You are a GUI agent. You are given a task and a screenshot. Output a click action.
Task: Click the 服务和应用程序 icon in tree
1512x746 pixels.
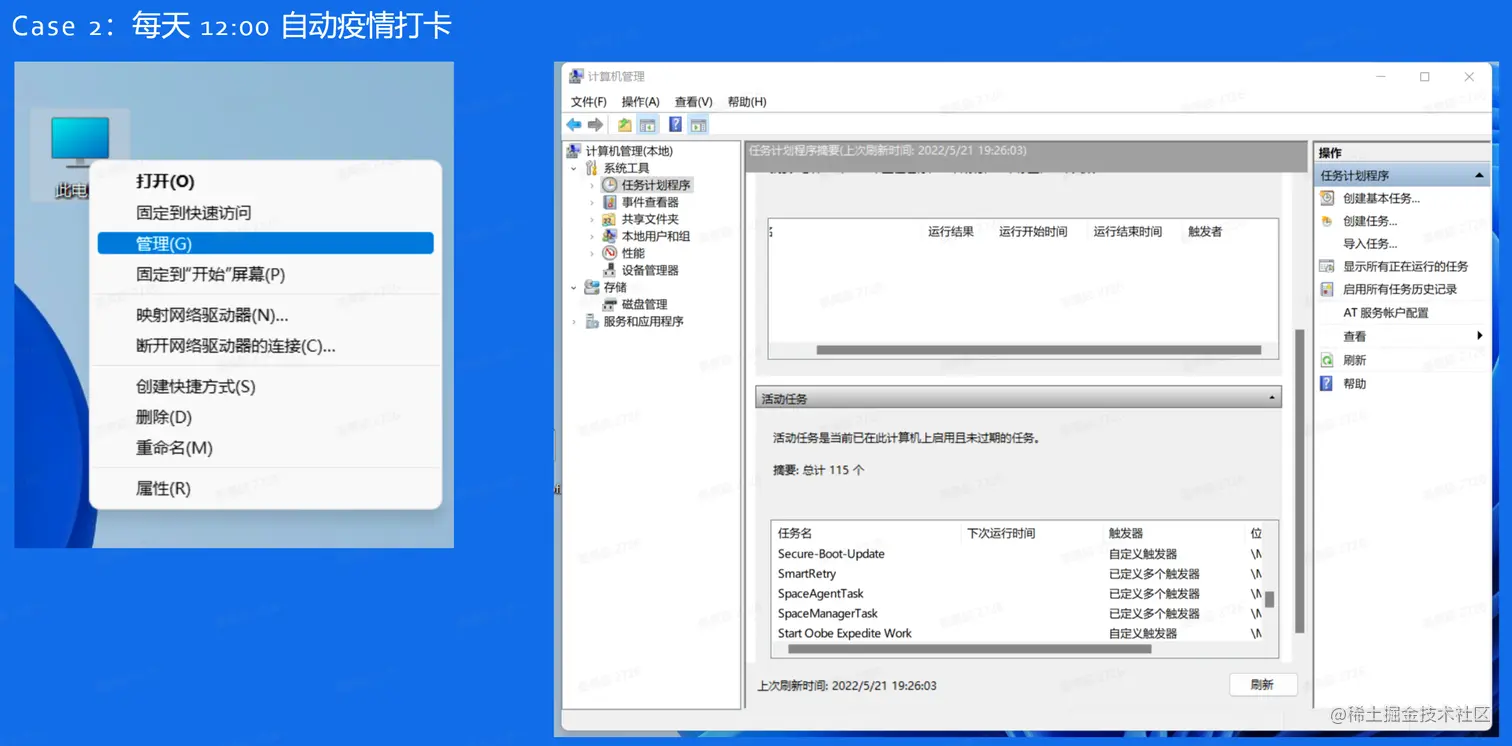(592, 321)
